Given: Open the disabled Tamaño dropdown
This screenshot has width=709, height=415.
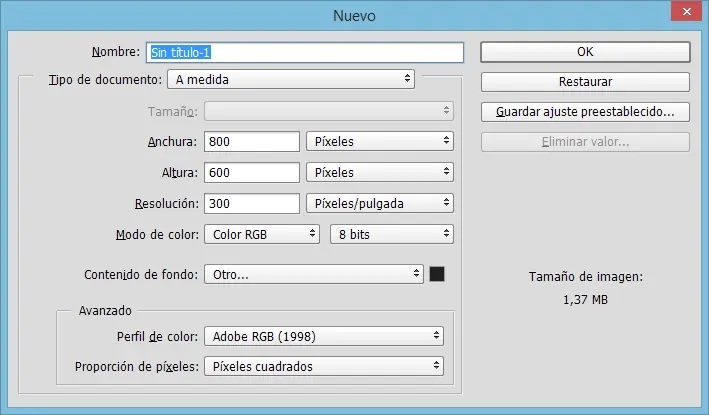Looking at the screenshot, I should 329,111.
